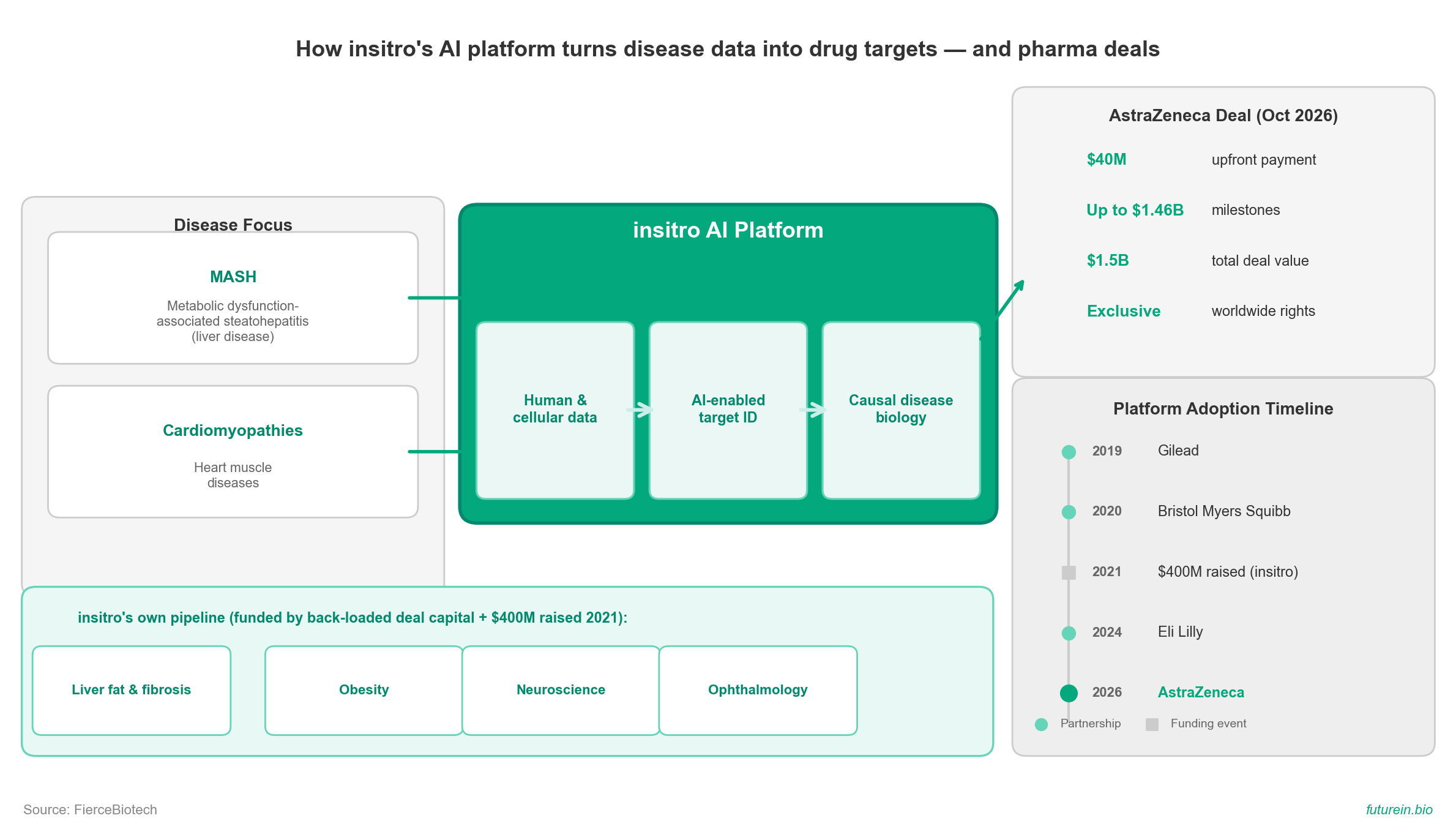The image size is (1456, 829).
Task: Click the main infographic title
Action: point(728,49)
